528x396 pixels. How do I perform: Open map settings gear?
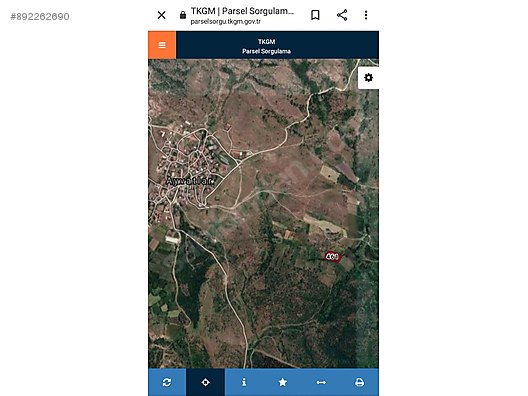pyautogui.click(x=368, y=78)
